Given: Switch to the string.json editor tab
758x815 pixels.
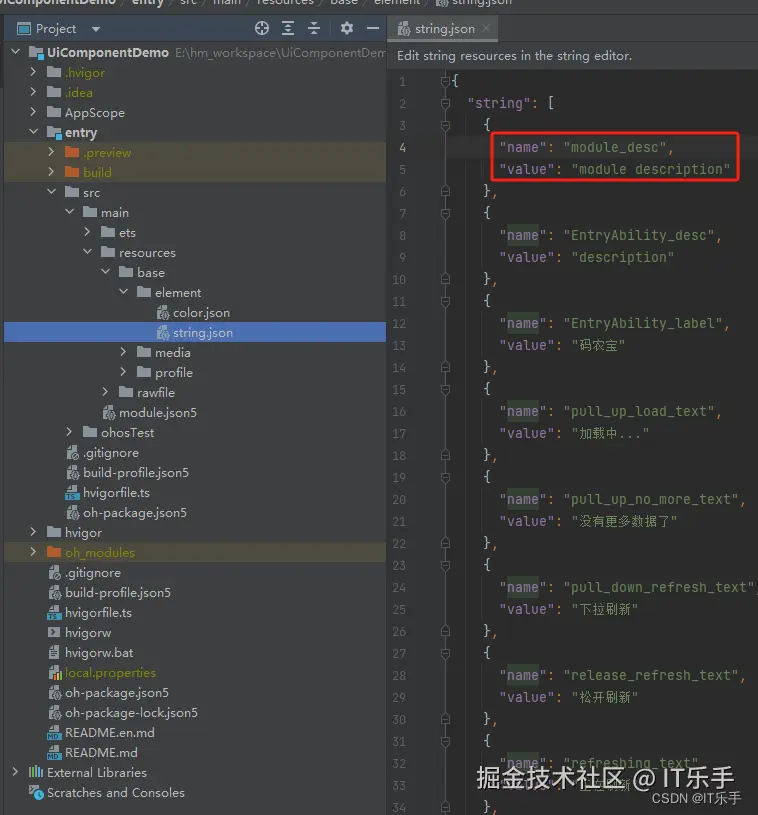Looking at the screenshot, I should tap(445, 29).
